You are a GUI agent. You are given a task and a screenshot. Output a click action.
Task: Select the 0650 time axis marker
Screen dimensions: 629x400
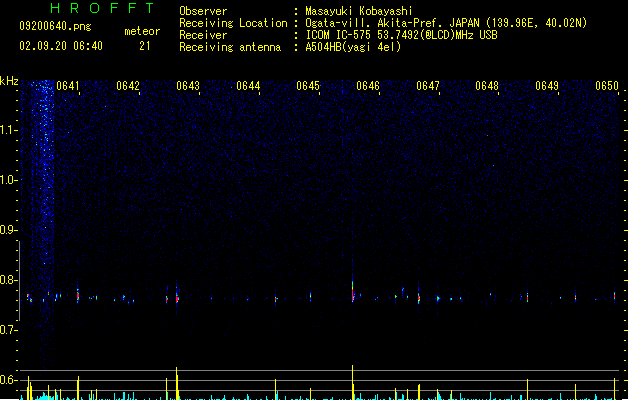point(607,86)
